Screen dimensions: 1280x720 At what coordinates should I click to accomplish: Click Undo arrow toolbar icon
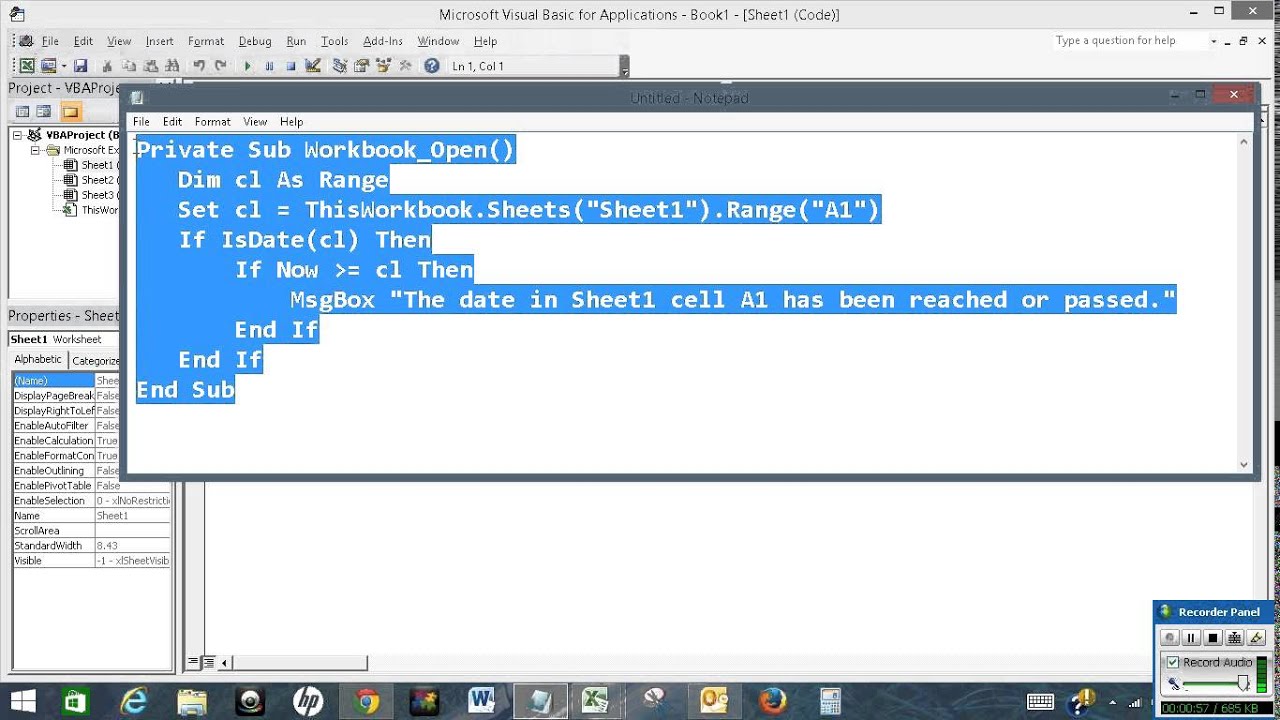[x=199, y=66]
